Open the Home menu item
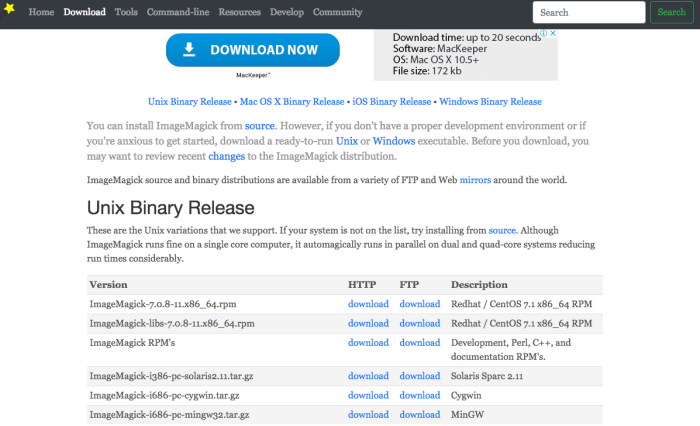Image resolution: width=700 pixels, height=426 pixels. pyautogui.click(x=42, y=12)
